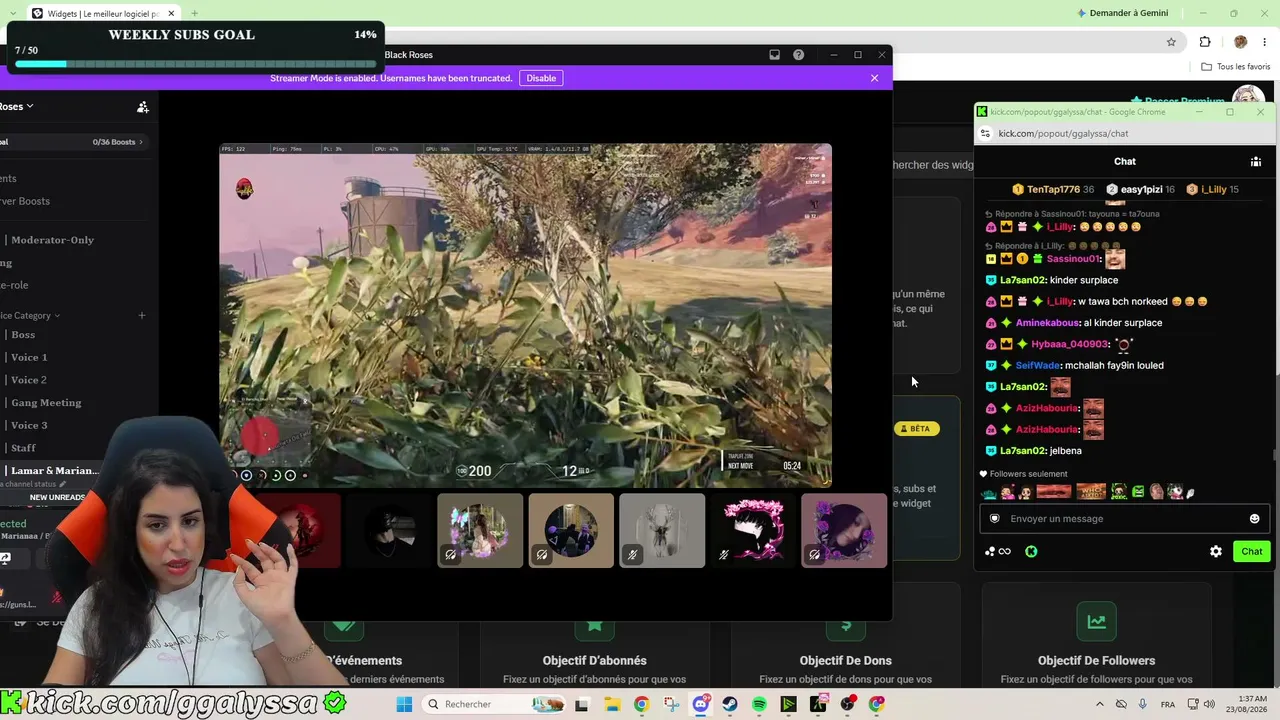
Task: Send message with green Chat button
Action: pyautogui.click(x=1252, y=552)
